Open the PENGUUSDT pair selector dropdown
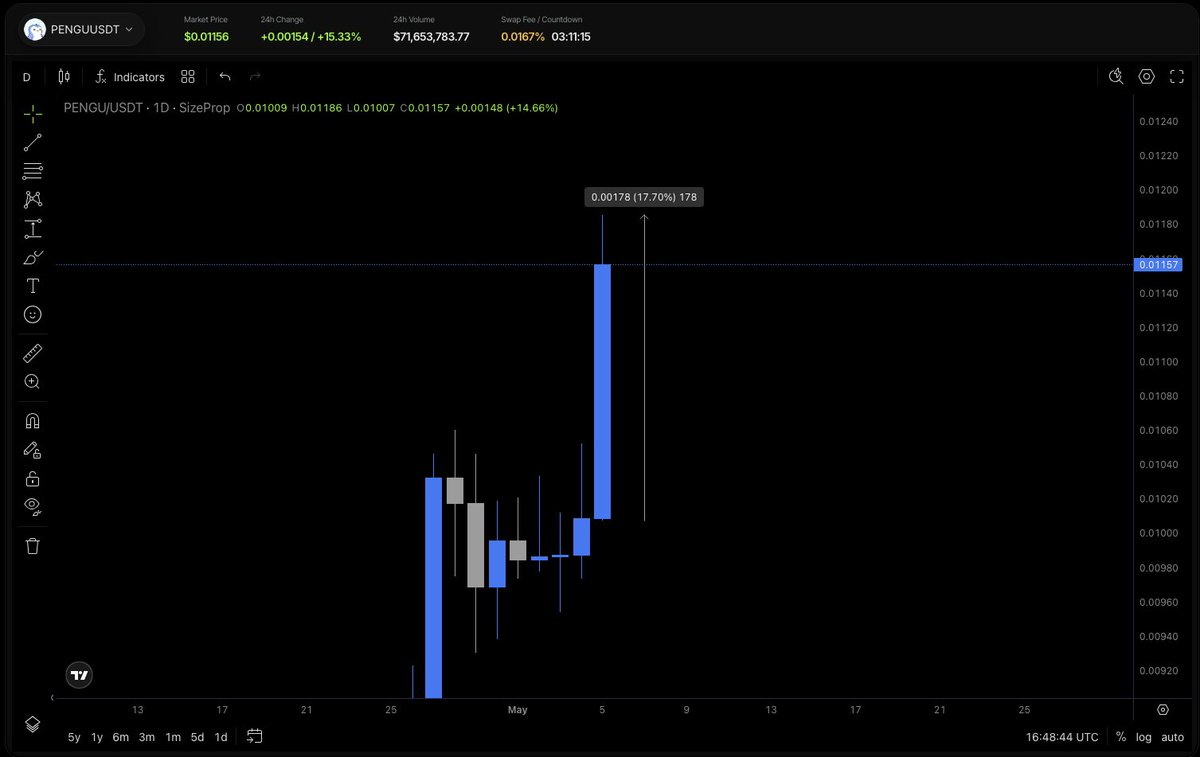This screenshot has width=1200, height=757. point(80,30)
